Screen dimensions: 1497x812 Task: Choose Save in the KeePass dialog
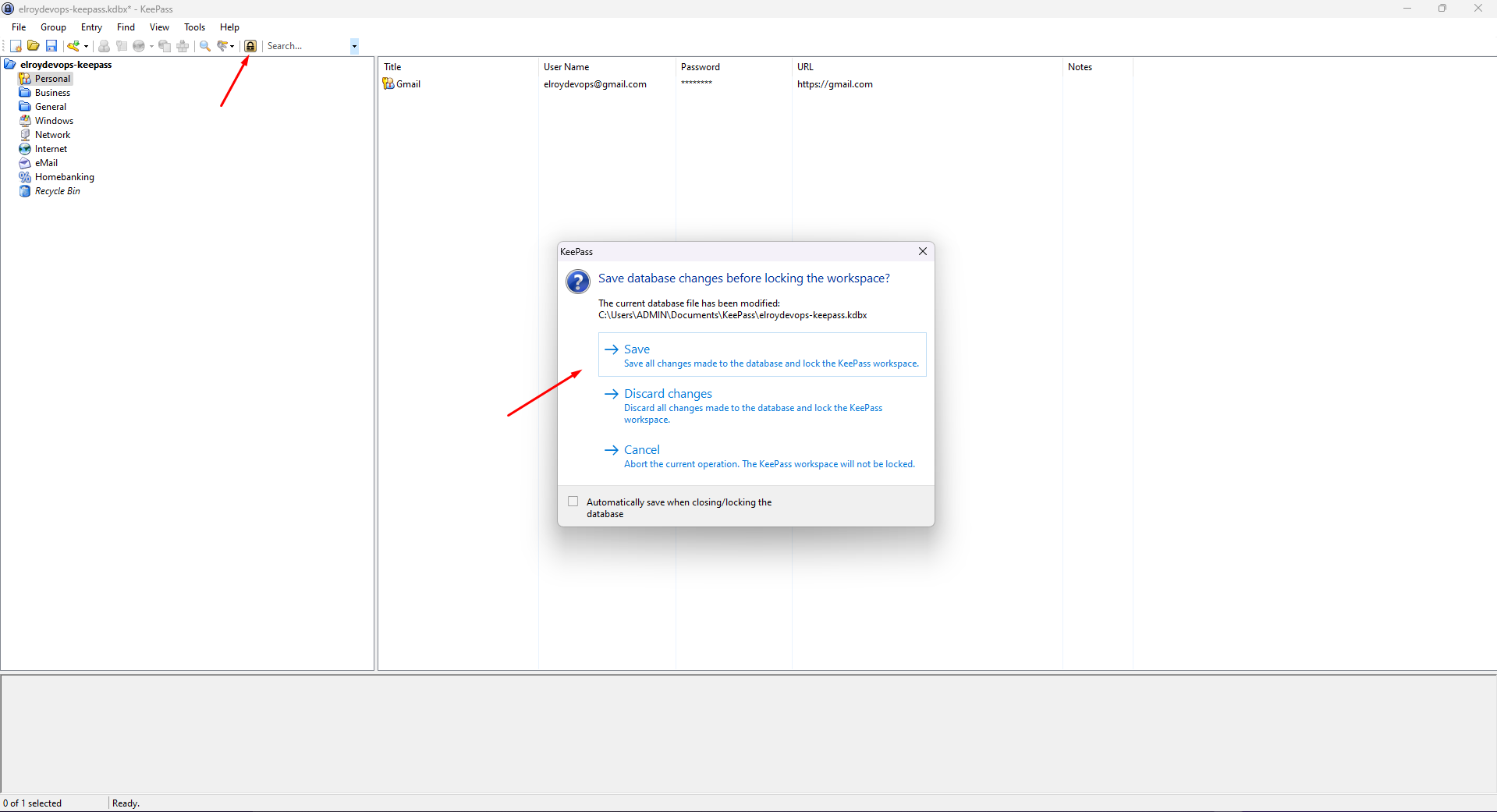[x=762, y=355]
